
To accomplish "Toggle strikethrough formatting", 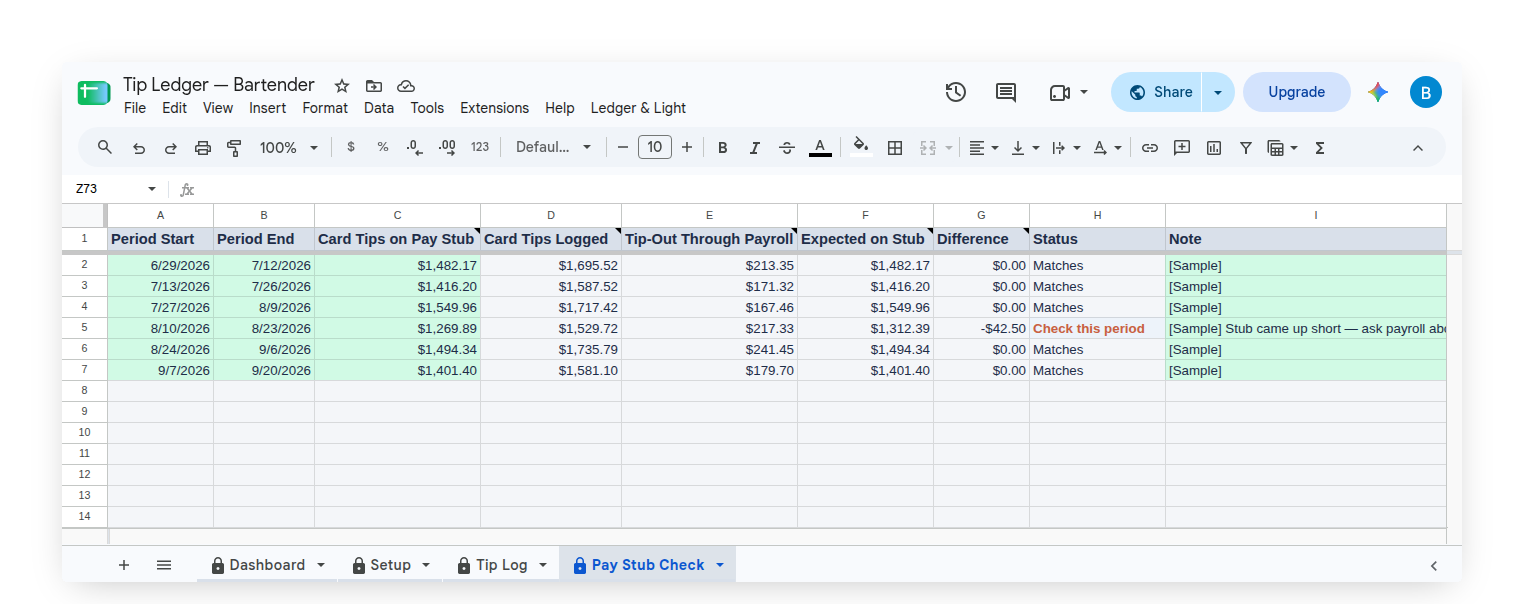I will click(x=787, y=148).
